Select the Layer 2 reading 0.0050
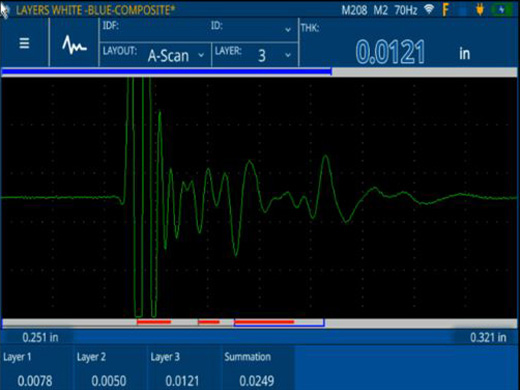 [x=109, y=381]
